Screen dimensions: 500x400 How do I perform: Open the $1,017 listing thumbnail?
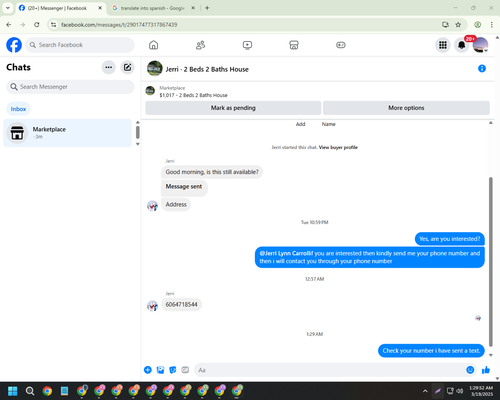150,91
